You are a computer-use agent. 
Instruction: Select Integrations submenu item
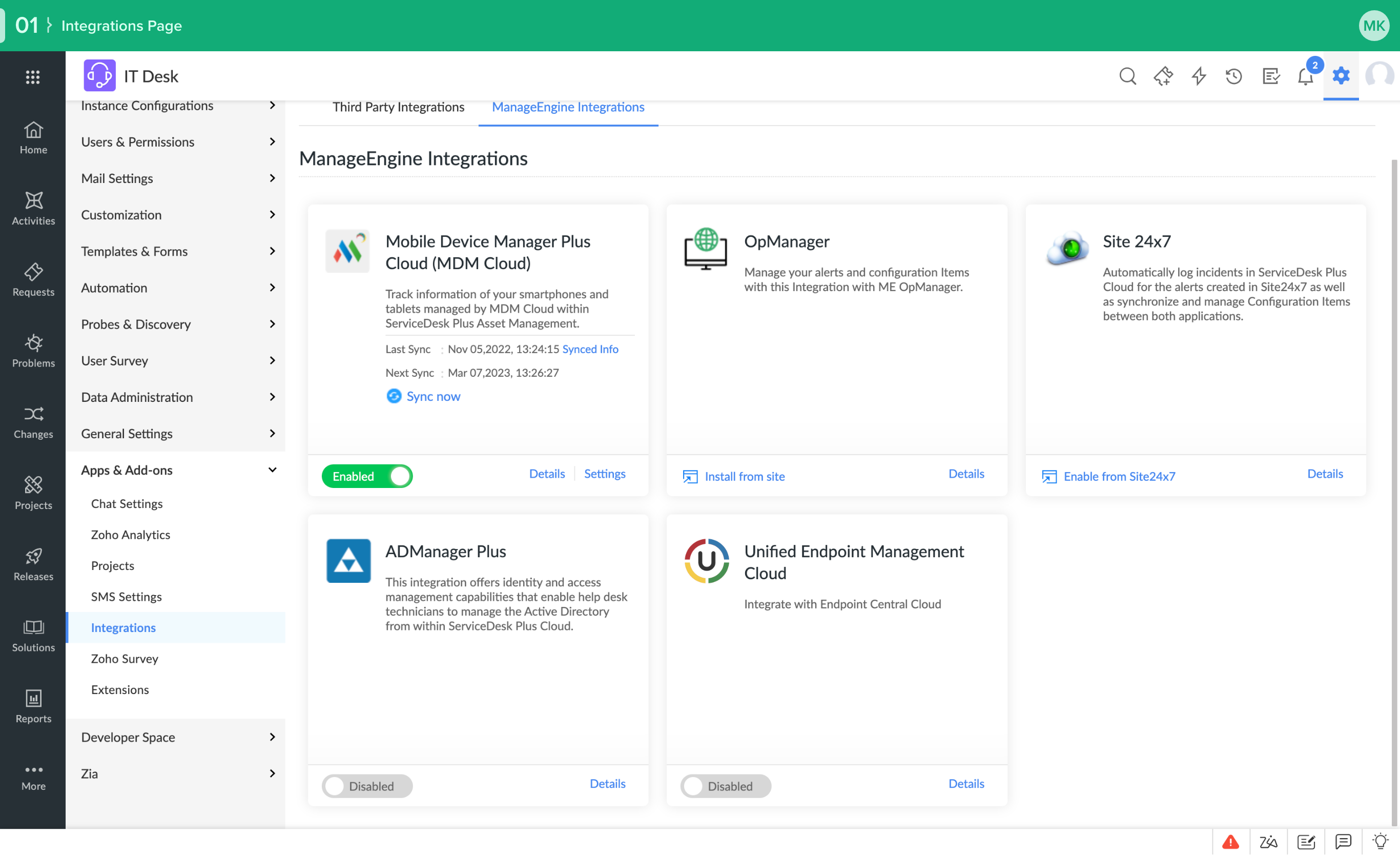pos(176,627)
